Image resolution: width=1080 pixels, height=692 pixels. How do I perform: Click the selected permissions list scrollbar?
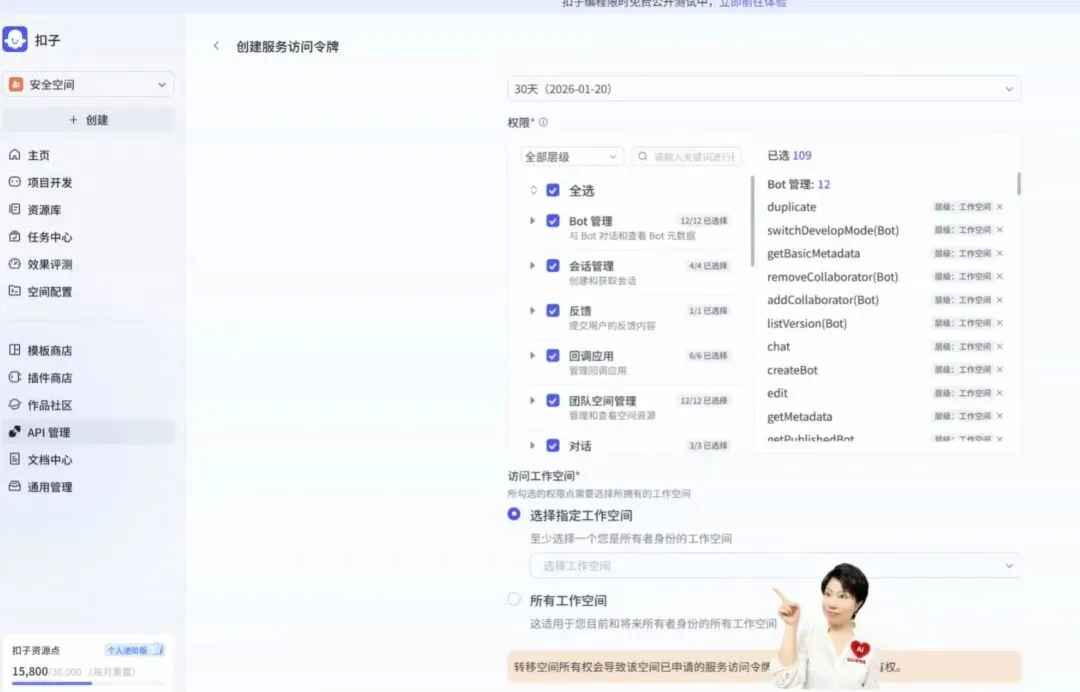pos(1018,183)
